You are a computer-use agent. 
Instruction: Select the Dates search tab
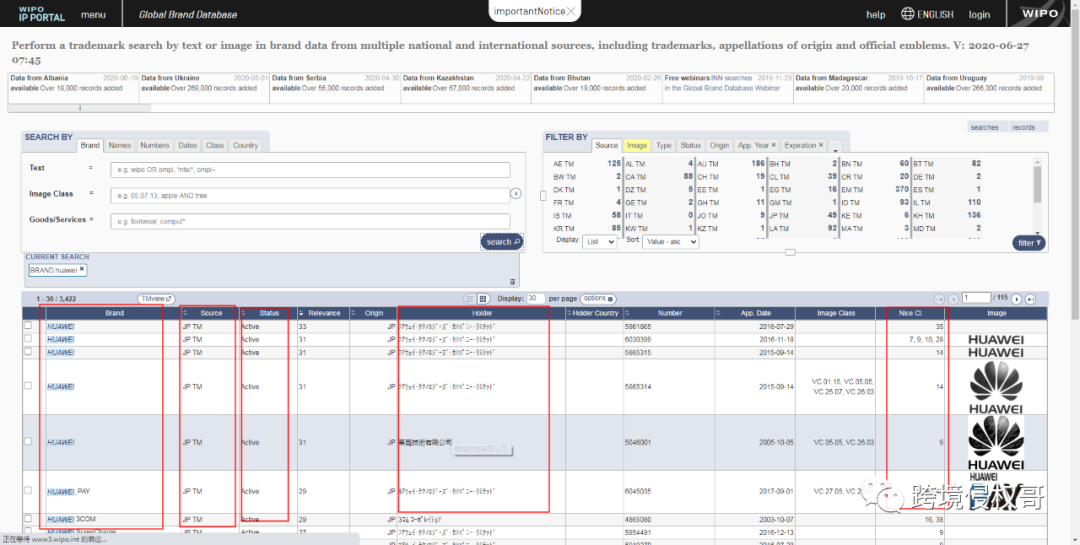pos(187,145)
